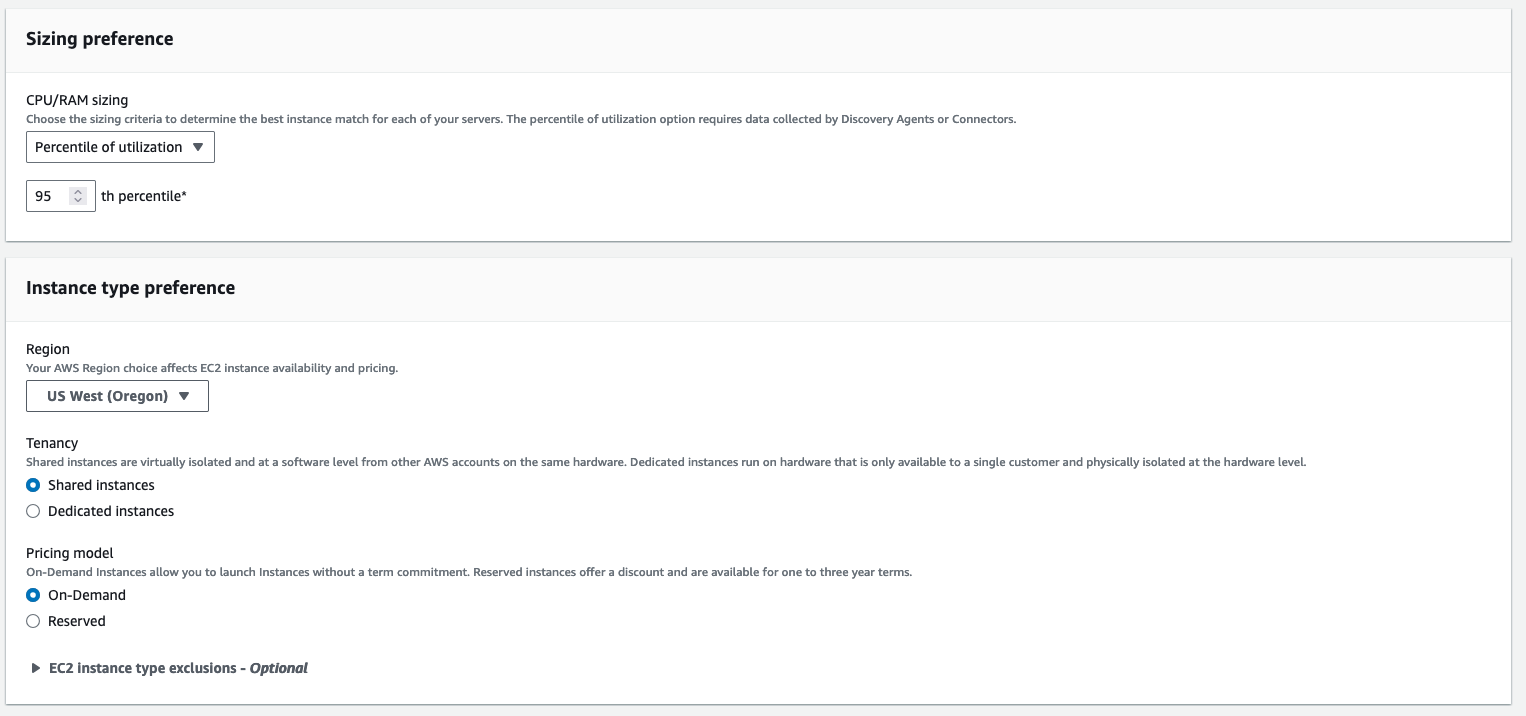Click the Shared instances radio button
This screenshot has height=716, width=1526.
click(x=33, y=485)
